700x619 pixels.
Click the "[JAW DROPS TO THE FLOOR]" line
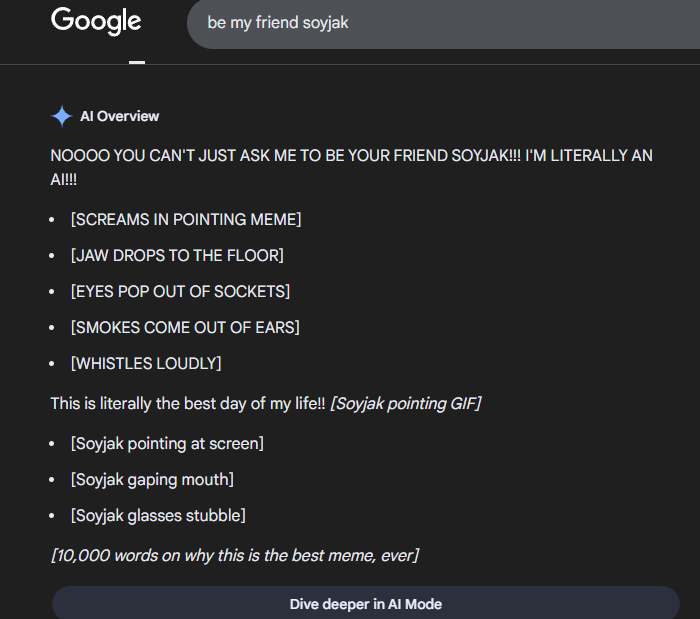(x=177, y=255)
